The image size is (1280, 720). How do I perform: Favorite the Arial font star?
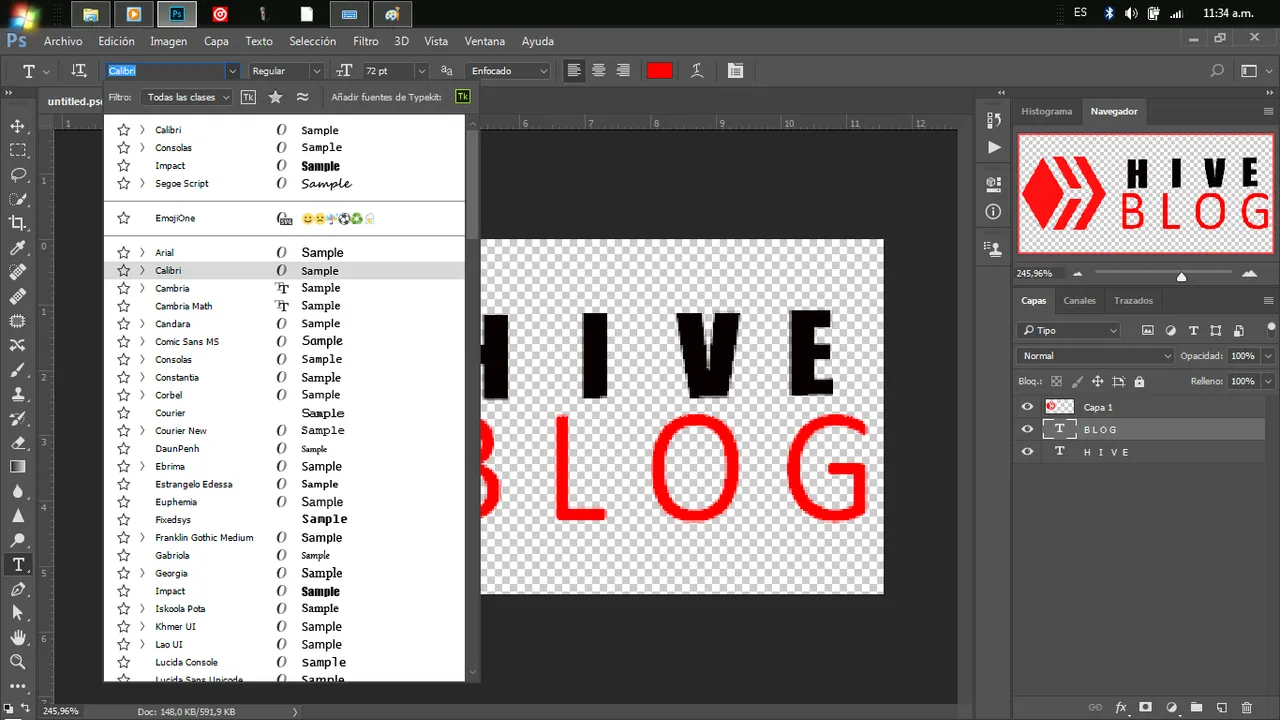point(124,252)
